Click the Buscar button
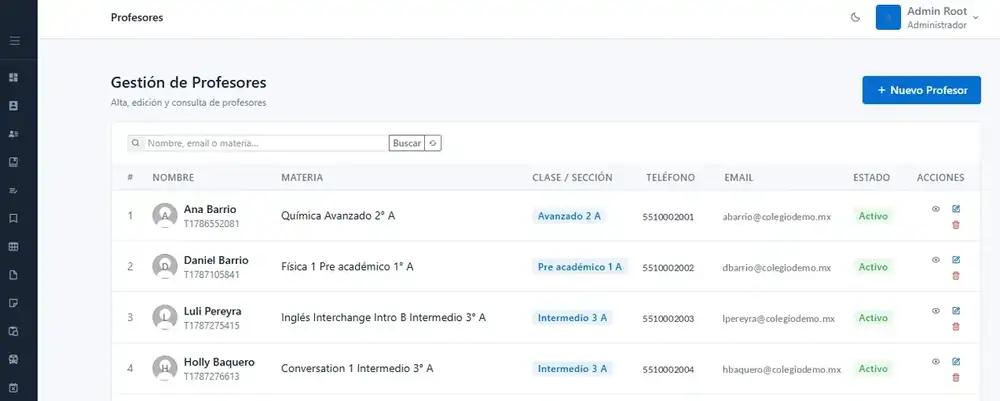 coord(407,143)
